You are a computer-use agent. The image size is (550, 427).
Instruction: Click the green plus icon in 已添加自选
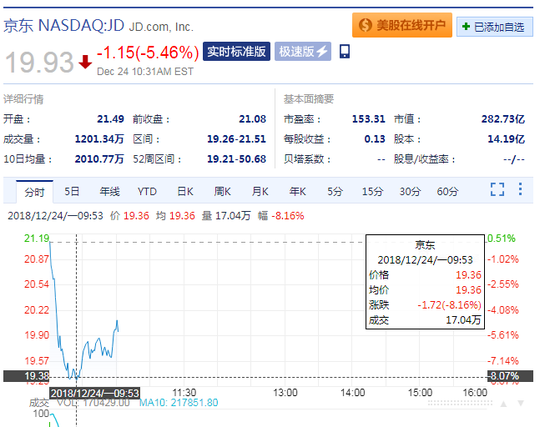click(x=466, y=26)
